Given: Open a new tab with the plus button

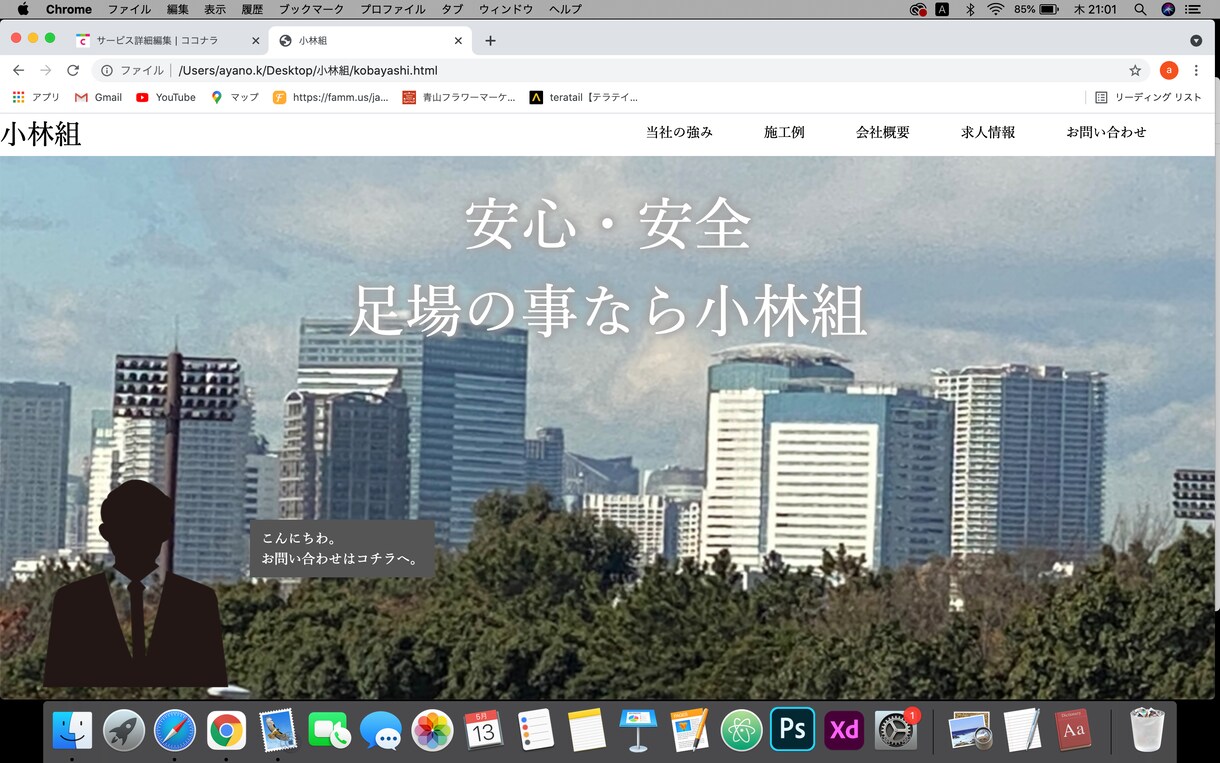Looking at the screenshot, I should [490, 41].
